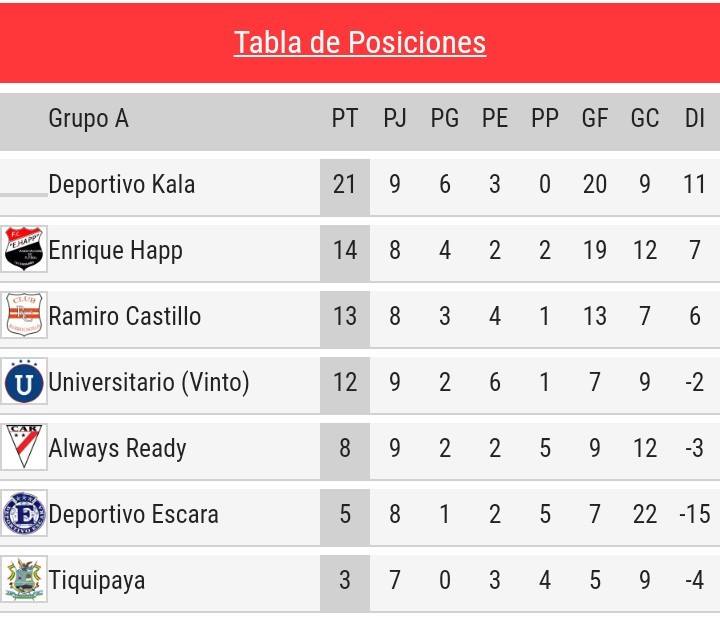The height and width of the screenshot is (619, 720).
Task: Click the Enrique Happ club crest
Action: pos(24,248)
